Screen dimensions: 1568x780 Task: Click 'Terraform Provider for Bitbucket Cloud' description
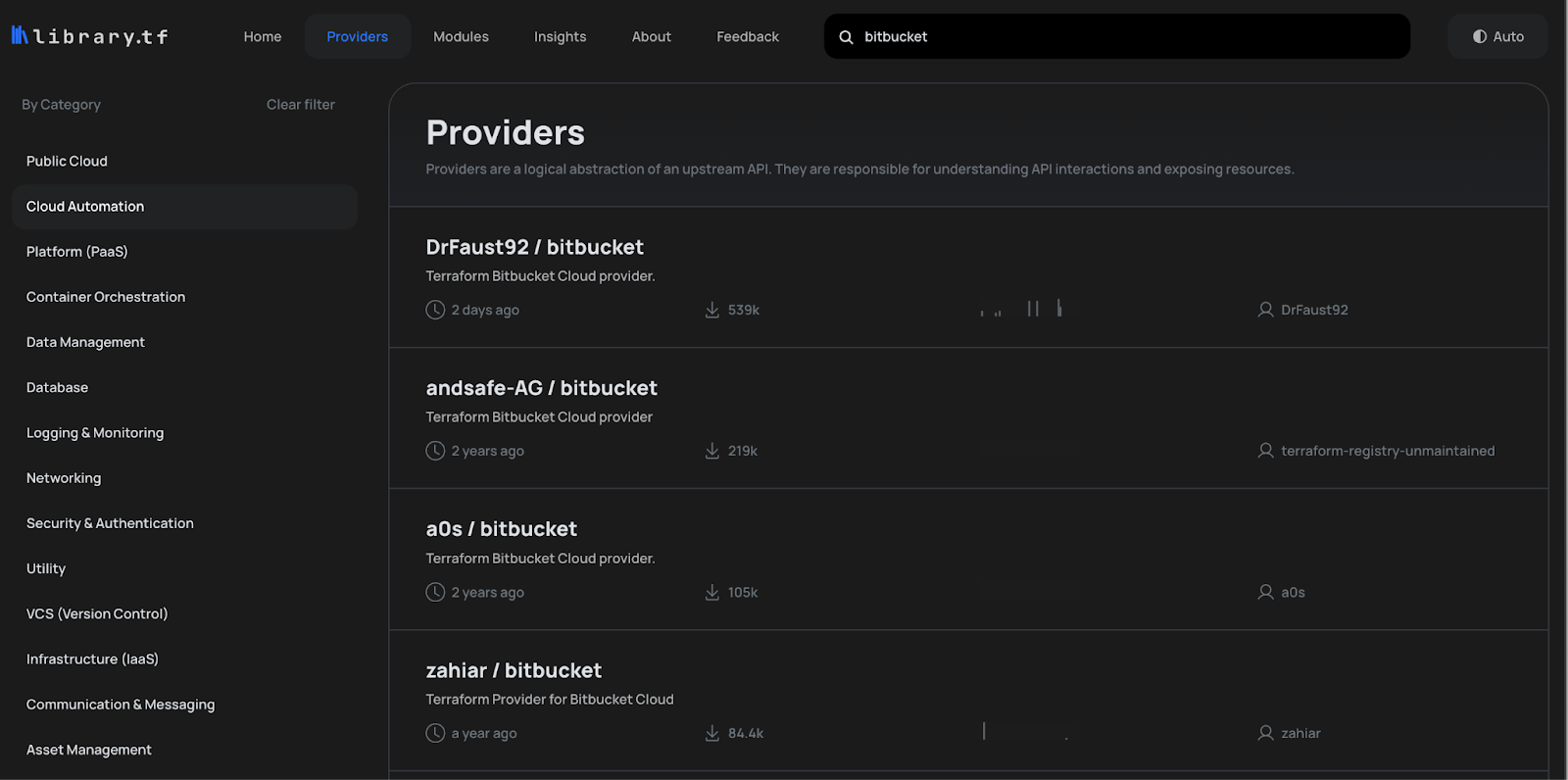pyautogui.click(x=550, y=700)
